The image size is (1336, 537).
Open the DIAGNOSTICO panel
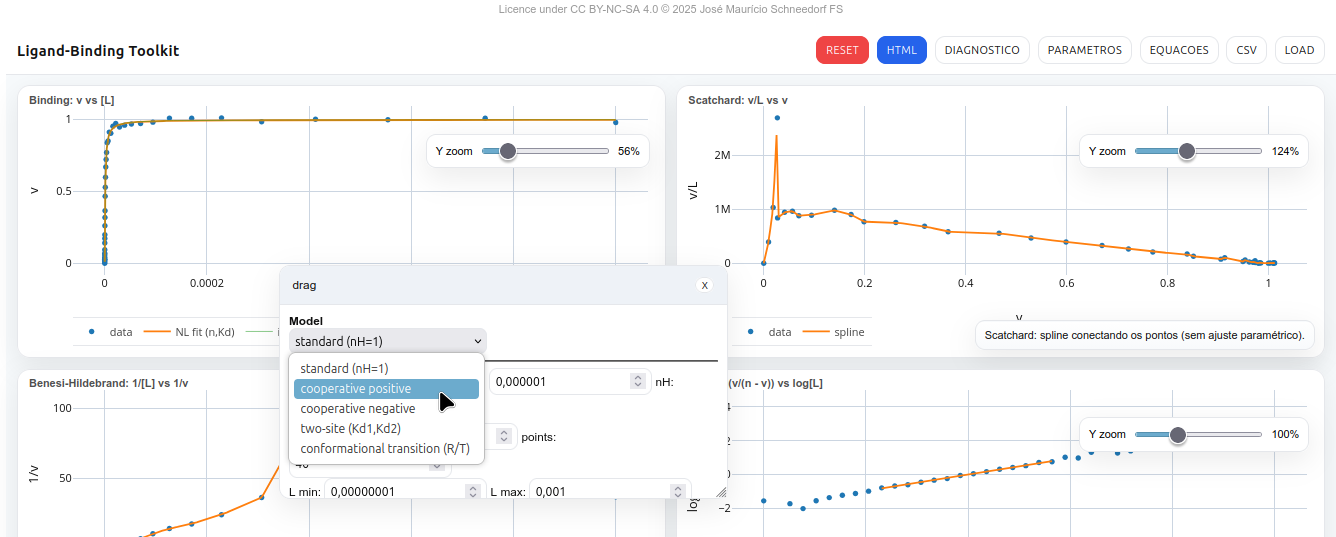click(x=981, y=50)
